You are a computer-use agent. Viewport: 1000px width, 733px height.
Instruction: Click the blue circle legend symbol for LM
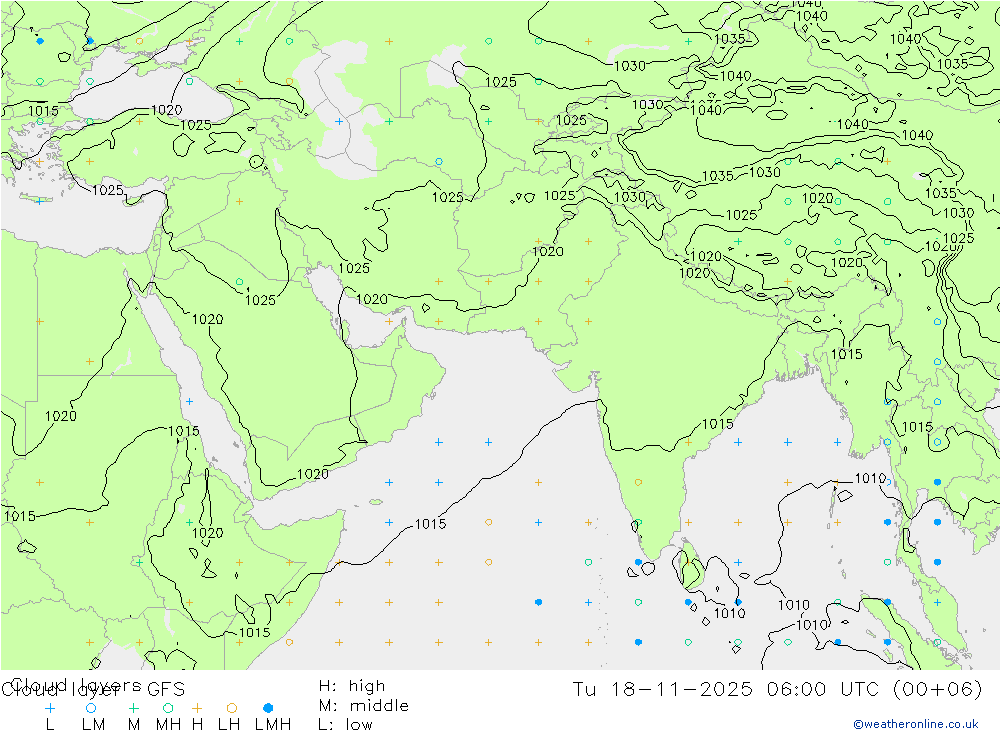point(91,707)
